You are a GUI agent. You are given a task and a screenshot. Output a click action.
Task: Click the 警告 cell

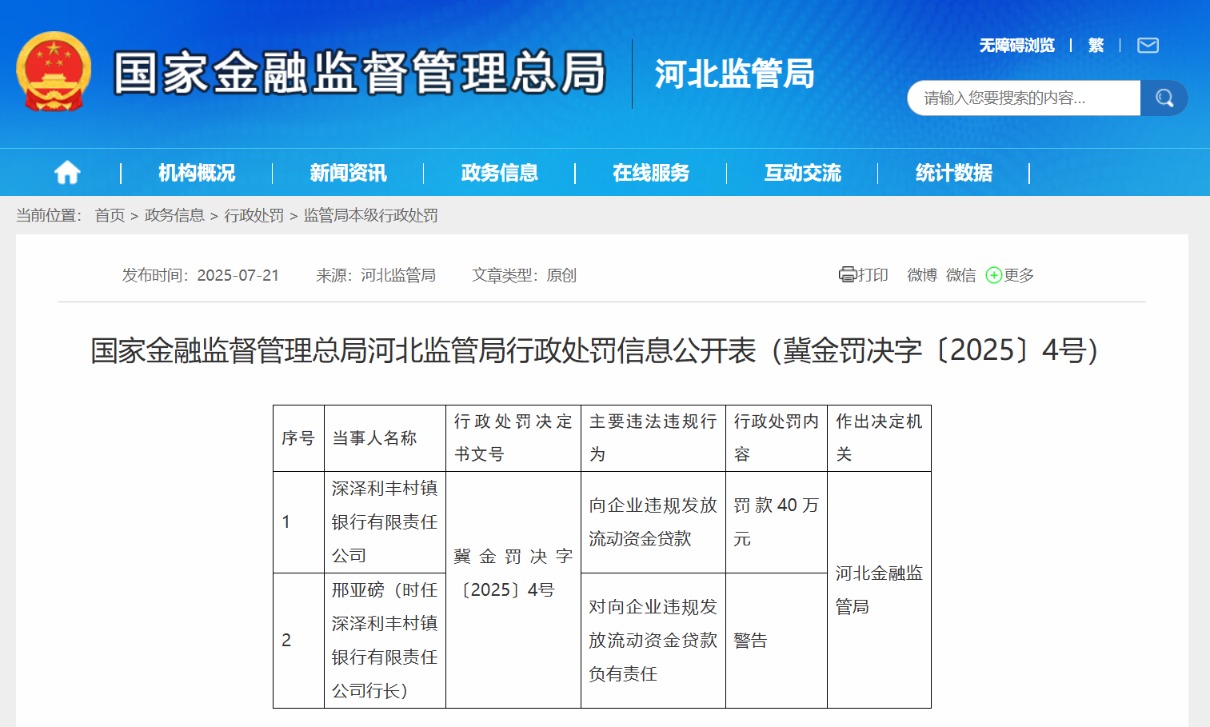tap(776, 640)
